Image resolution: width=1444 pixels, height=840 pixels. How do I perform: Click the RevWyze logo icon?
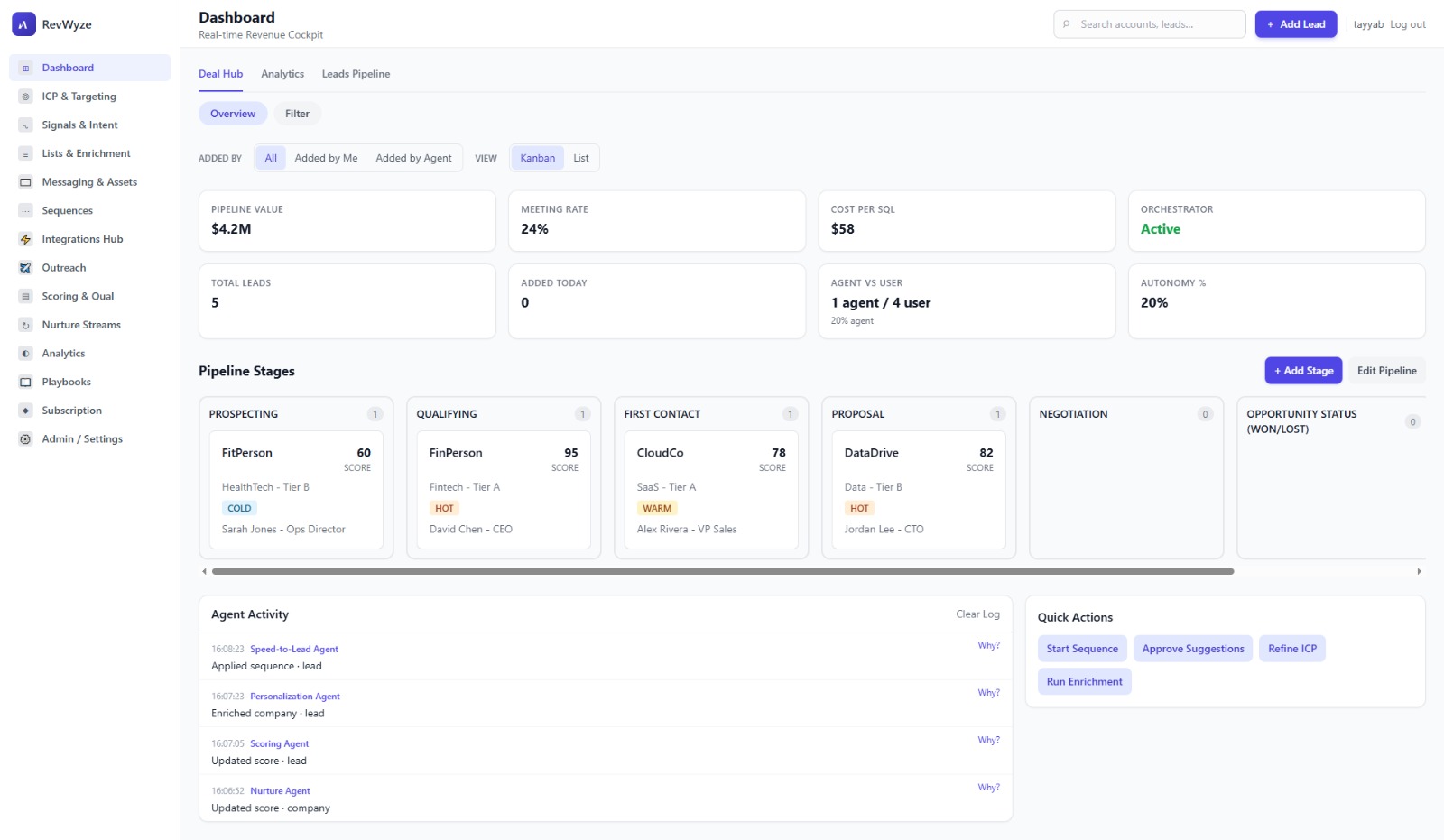point(23,24)
